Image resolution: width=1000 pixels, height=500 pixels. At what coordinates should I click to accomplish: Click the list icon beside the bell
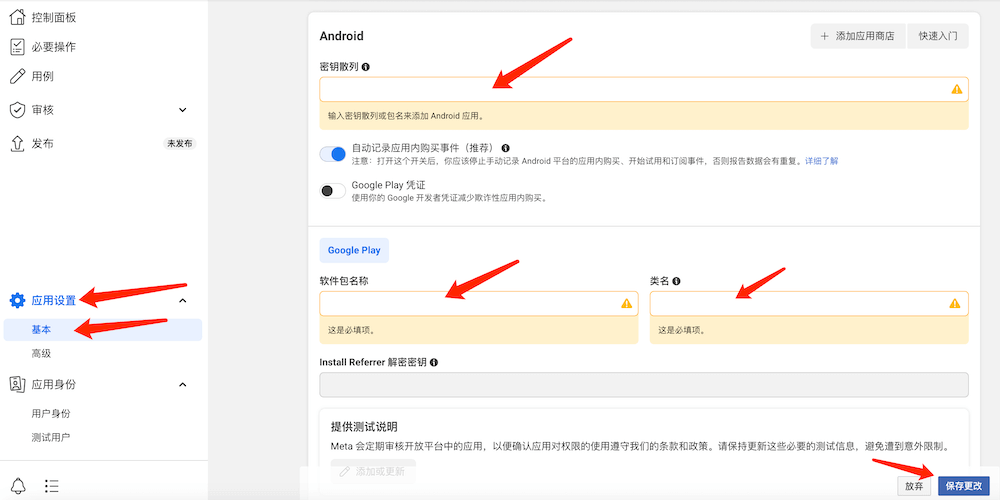tap(52, 486)
